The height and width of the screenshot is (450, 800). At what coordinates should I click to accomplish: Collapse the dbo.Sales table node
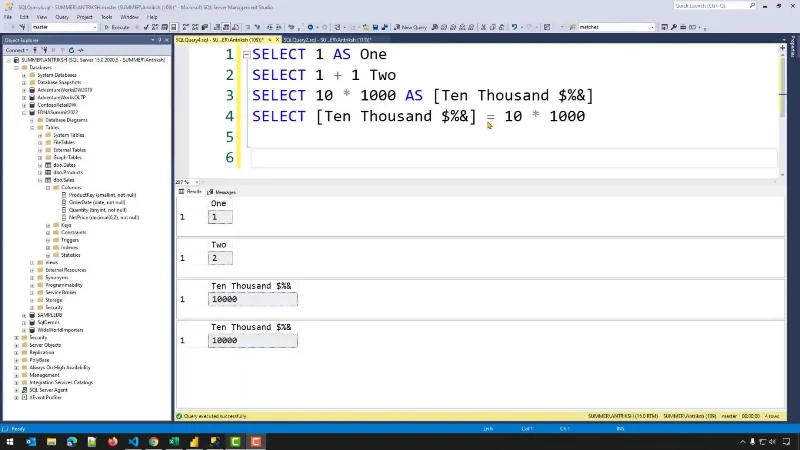[40, 180]
